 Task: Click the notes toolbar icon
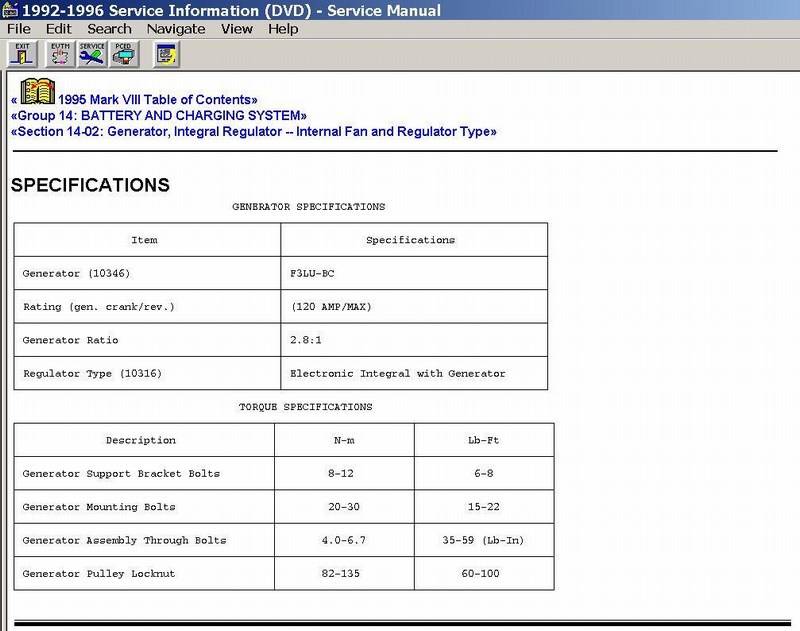(x=167, y=55)
